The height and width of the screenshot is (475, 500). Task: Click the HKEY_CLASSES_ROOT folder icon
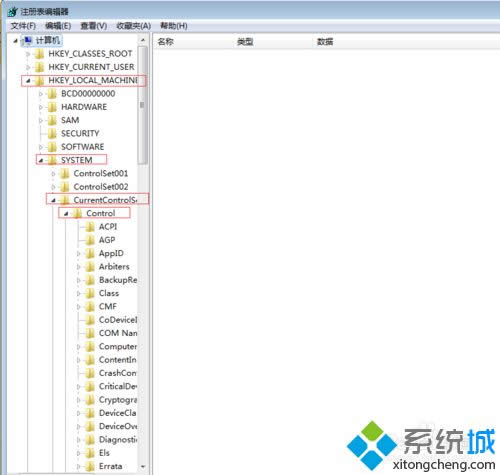tap(39, 54)
